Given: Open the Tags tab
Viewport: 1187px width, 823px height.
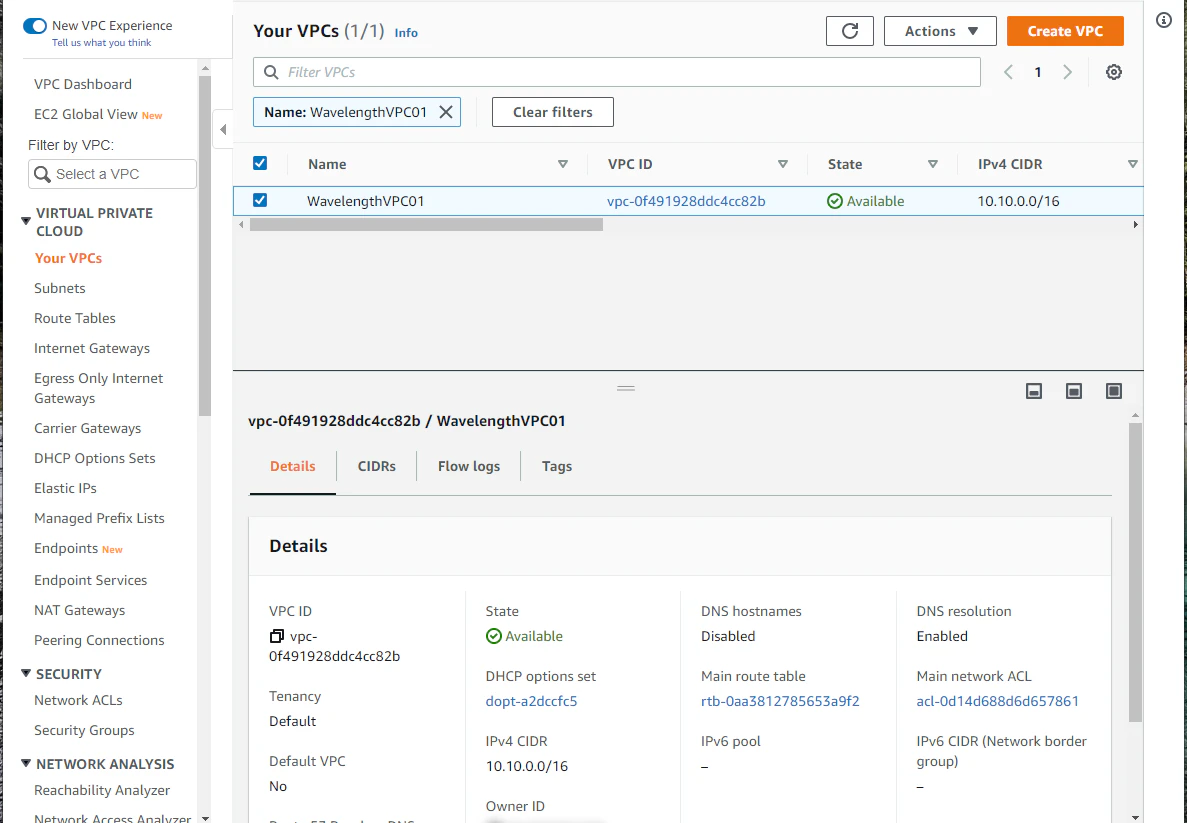Looking at the screenshot, I should tap(556, 466).
